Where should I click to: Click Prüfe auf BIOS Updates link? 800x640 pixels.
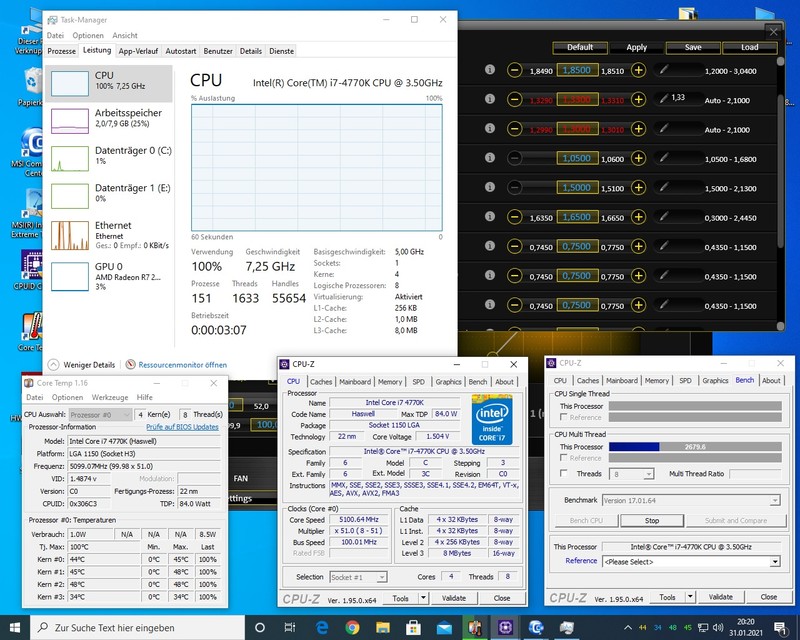point(182,427)
